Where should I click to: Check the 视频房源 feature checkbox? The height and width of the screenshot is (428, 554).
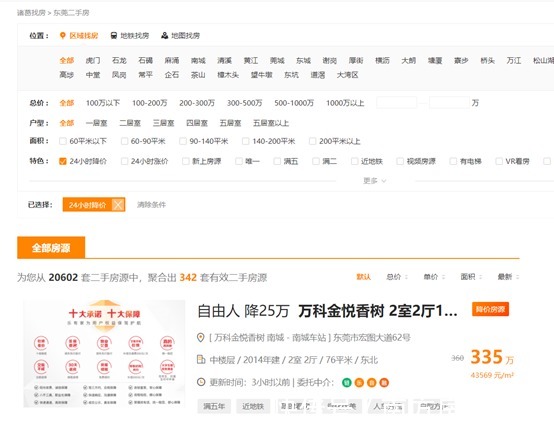[400, 162]
